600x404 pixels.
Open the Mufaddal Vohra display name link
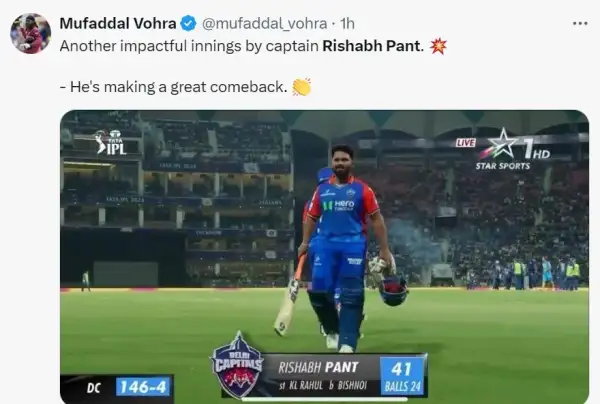tap(118, 24)
